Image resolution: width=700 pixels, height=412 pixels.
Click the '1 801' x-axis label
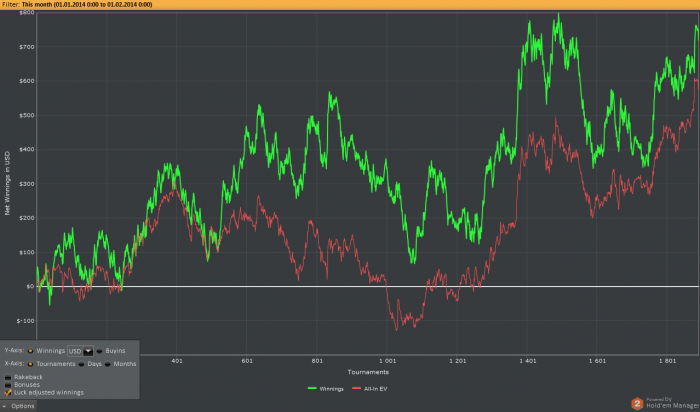point(667,361)
